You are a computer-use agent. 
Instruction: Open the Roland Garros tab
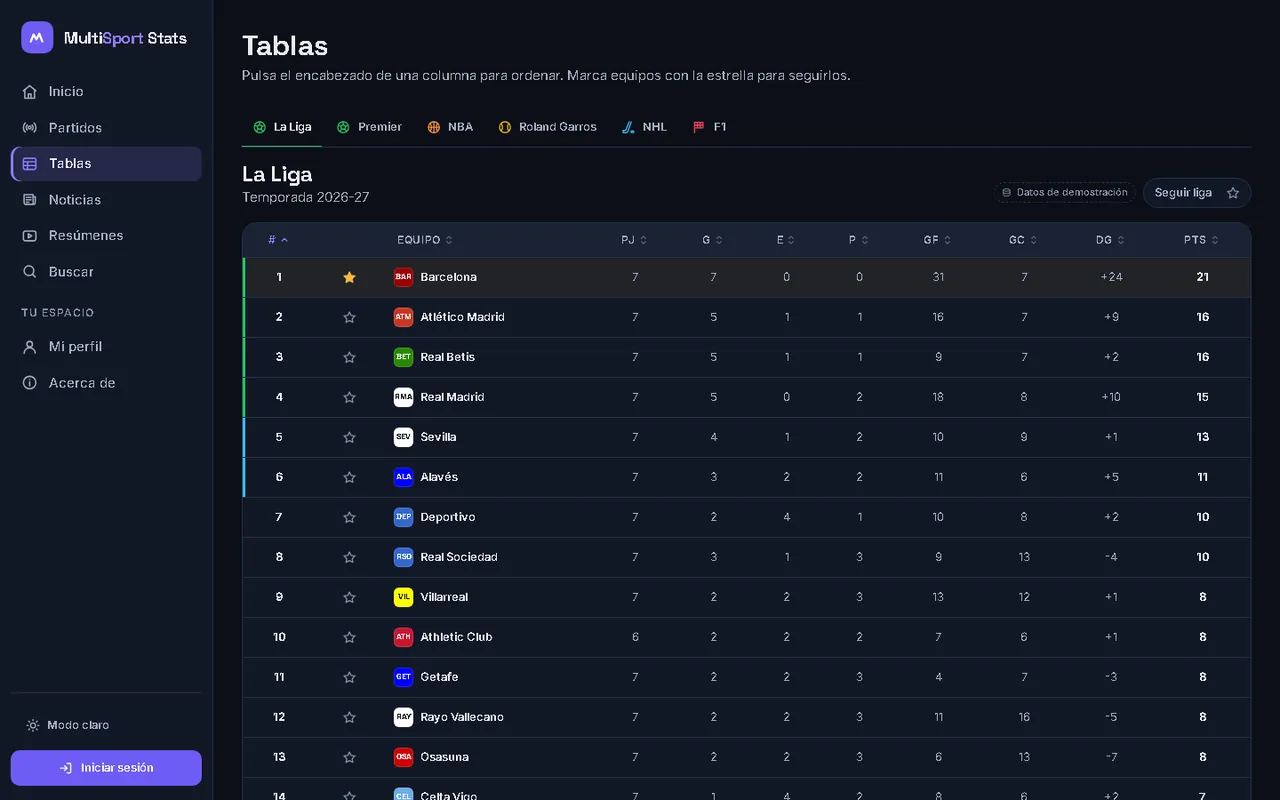click(x=547, y=127)
